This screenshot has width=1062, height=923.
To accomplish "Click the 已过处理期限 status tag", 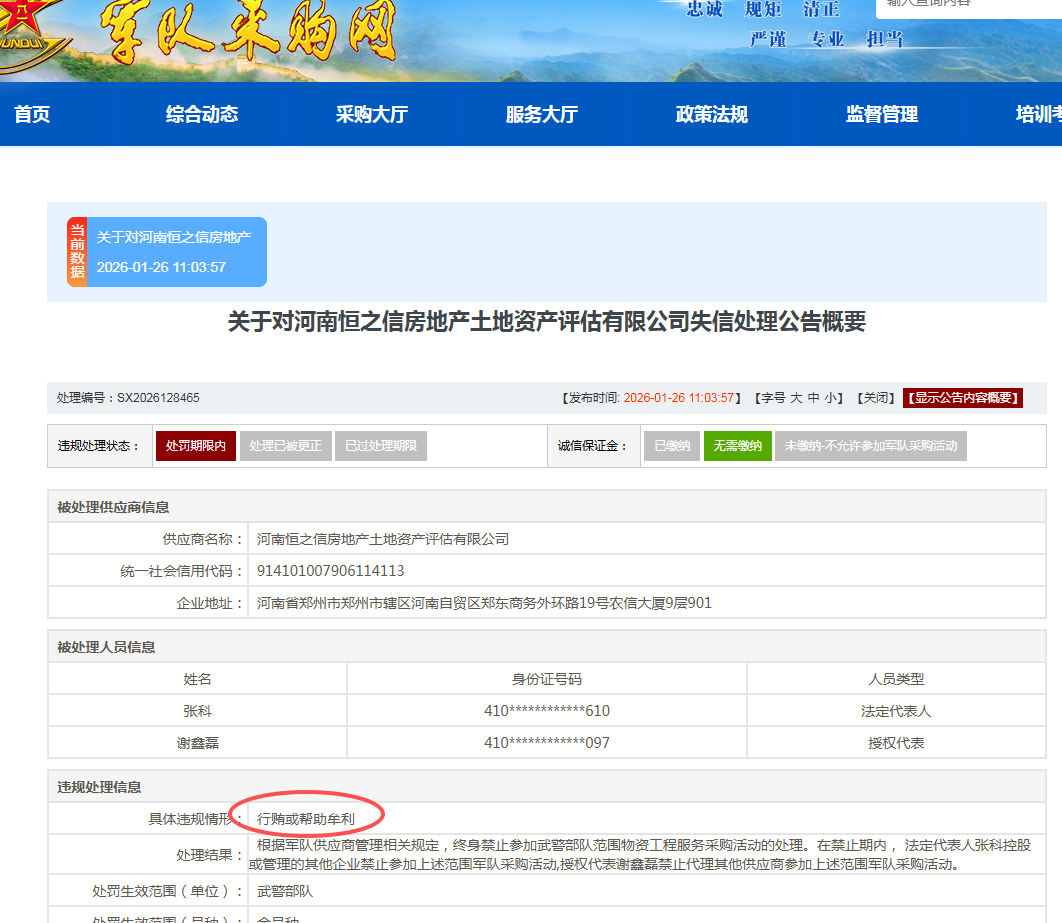I will tap(381, 446).
